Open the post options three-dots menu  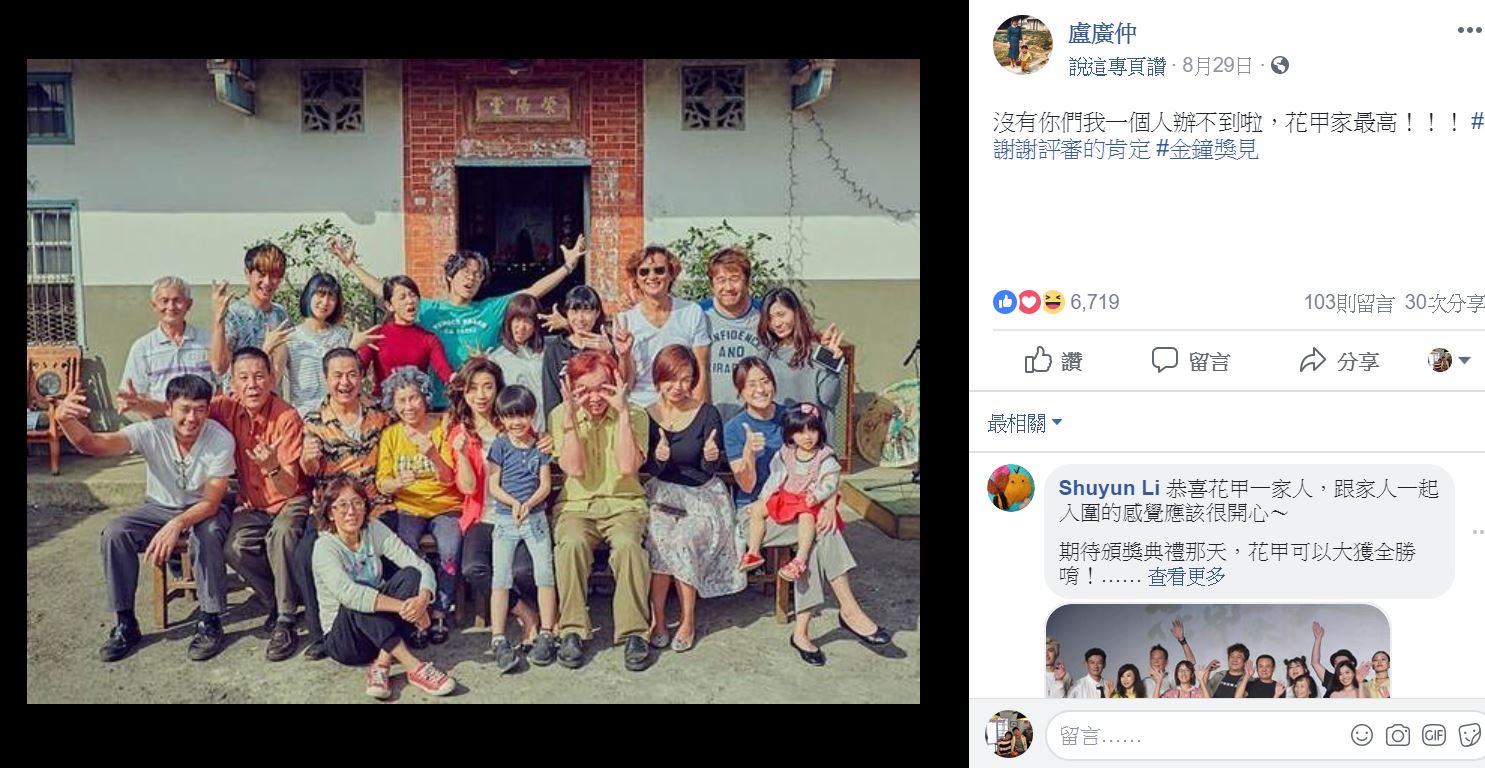(1469, 30)
